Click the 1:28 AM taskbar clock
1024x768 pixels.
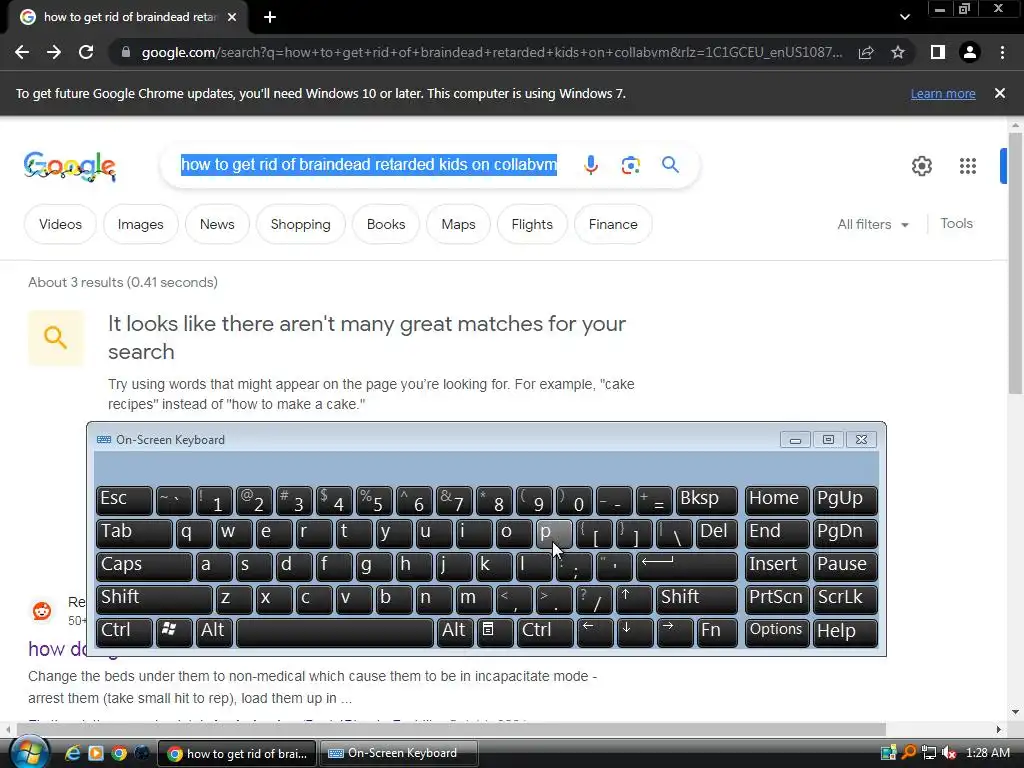coord(987,753)
